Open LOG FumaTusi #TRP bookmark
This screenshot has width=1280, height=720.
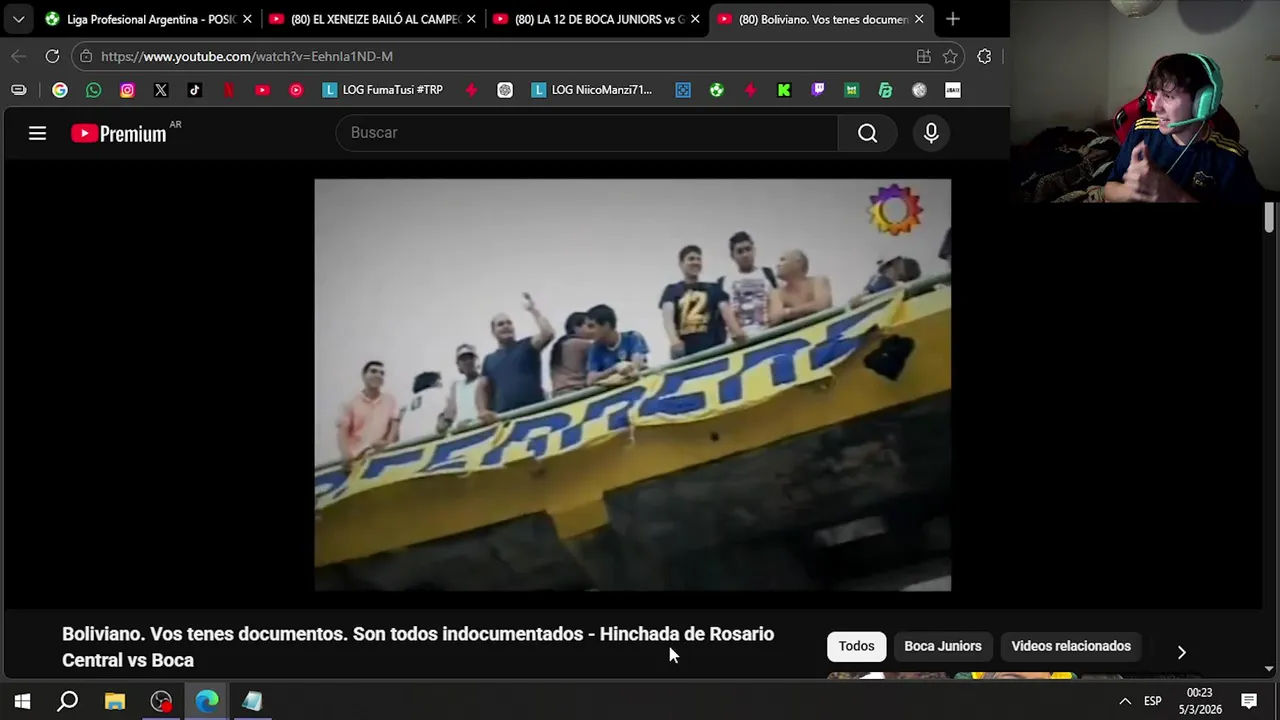coord(383,90)
